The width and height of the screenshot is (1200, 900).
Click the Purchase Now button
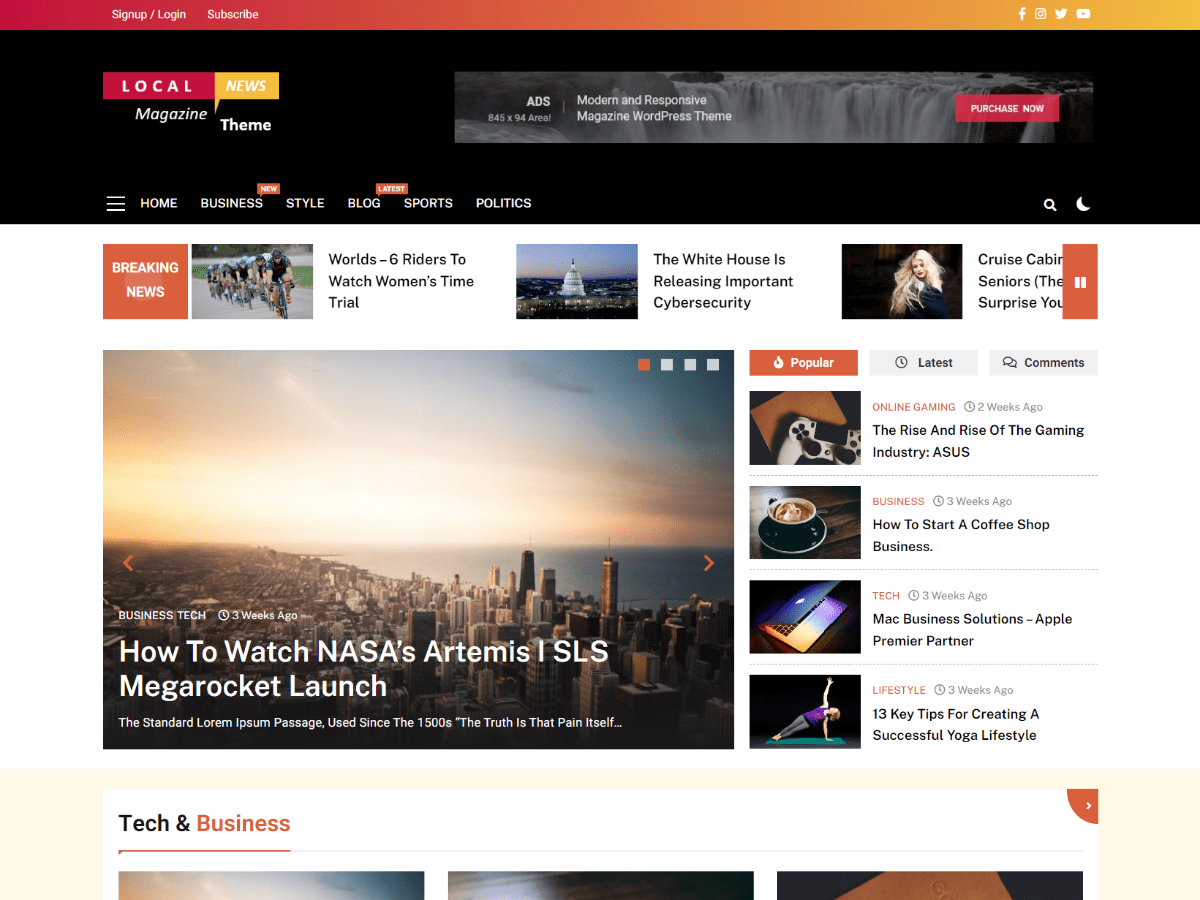(1007, 107)
